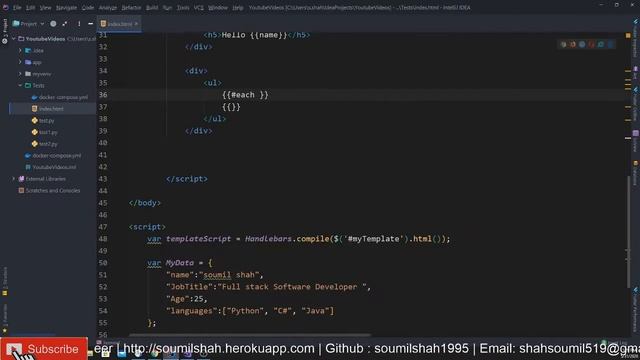Click the red Subscribe button
The width and height of the screenshot is (640, 360).
pos(44,349)
